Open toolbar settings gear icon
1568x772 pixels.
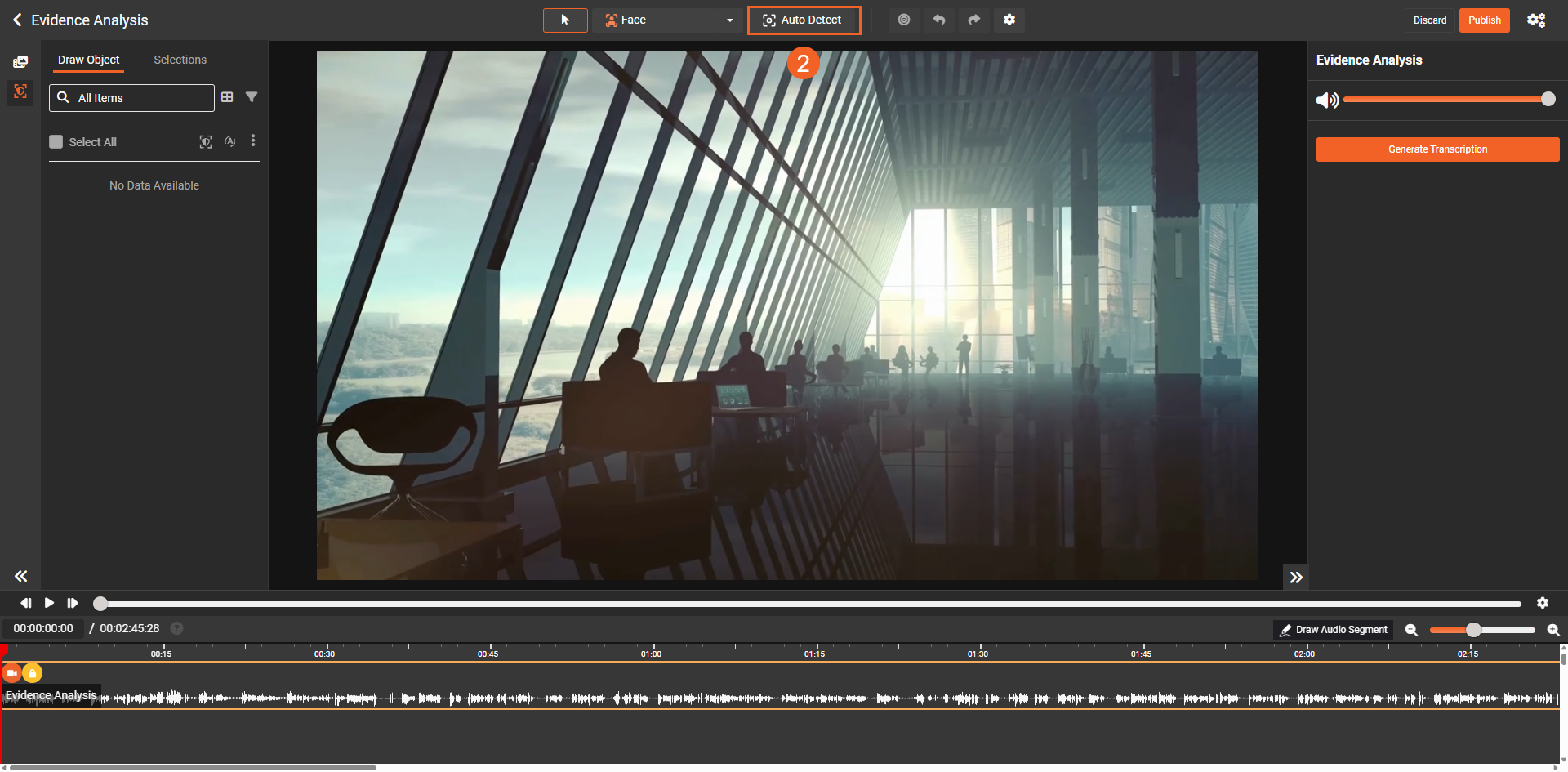[x=1009, y=20]
